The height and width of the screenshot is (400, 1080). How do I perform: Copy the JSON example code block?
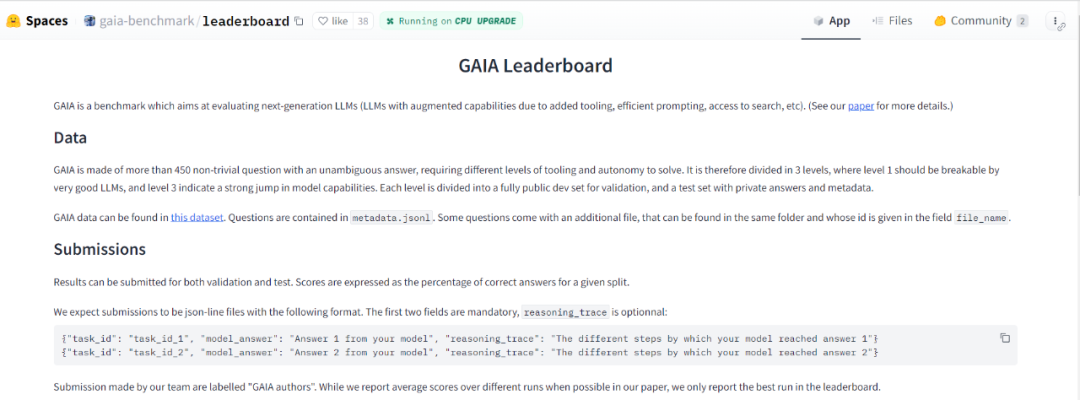tap(1004, 338)
